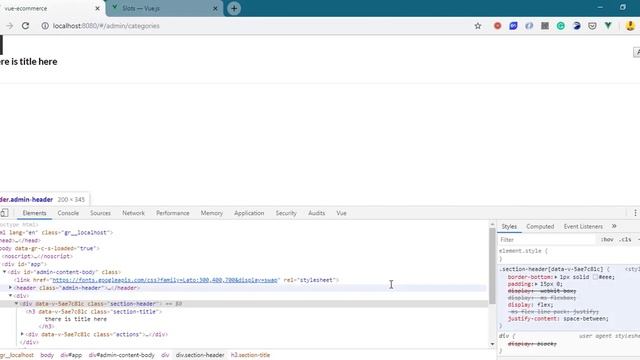640x360 pixels.
Task: Open the grey-blue oval extension icon
Action: 529,26
